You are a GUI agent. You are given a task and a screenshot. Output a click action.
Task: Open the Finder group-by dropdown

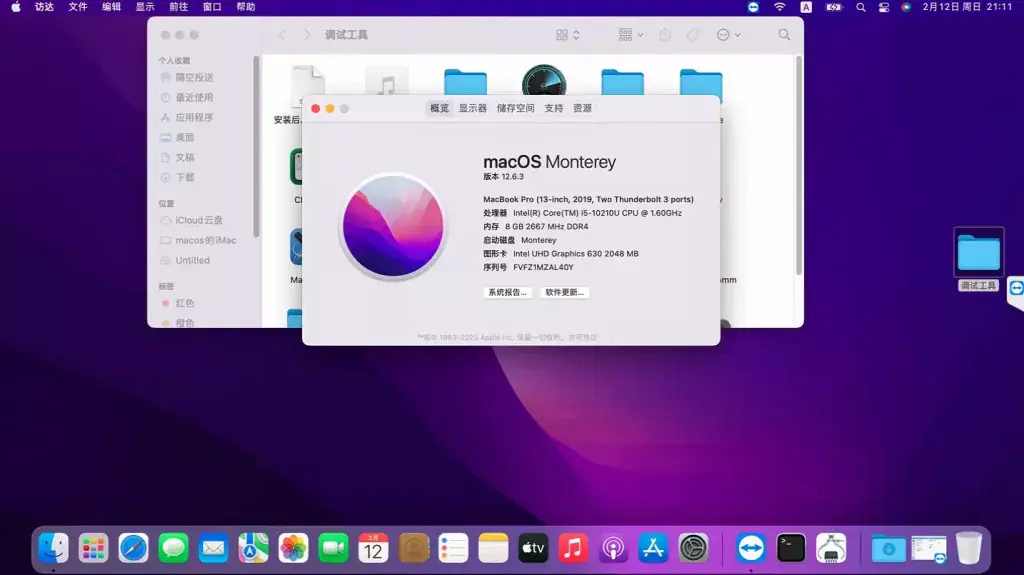click(630, 35)
